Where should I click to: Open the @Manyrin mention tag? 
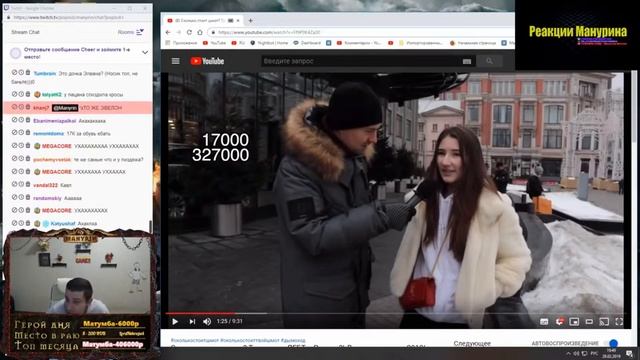[x=65, y=108]
